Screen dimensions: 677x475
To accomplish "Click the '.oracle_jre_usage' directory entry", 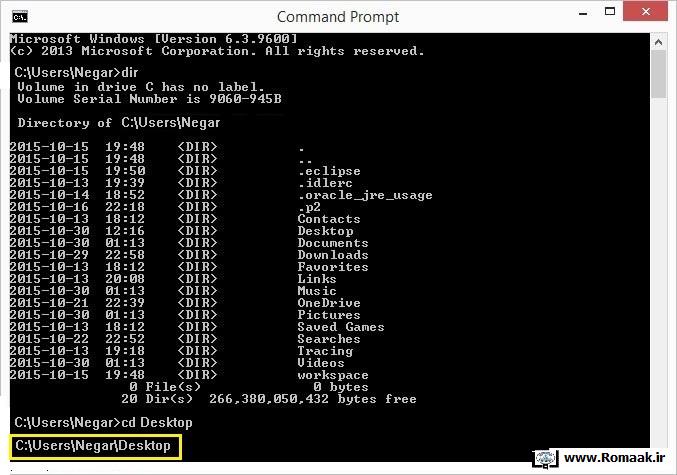I will (x=365, y=195).
